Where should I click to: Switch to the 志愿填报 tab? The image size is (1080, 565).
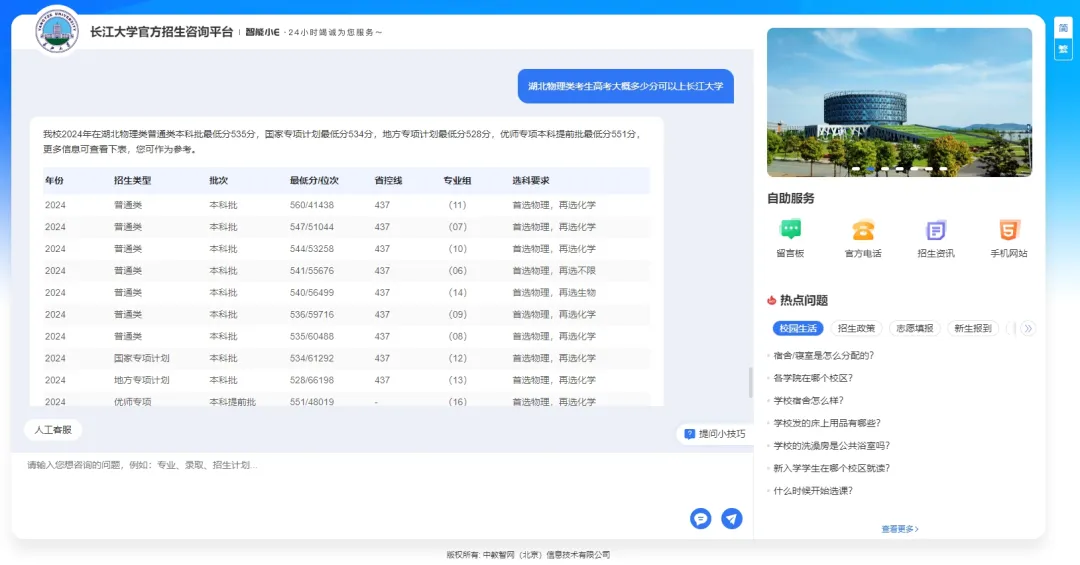[x=914, y=328]
